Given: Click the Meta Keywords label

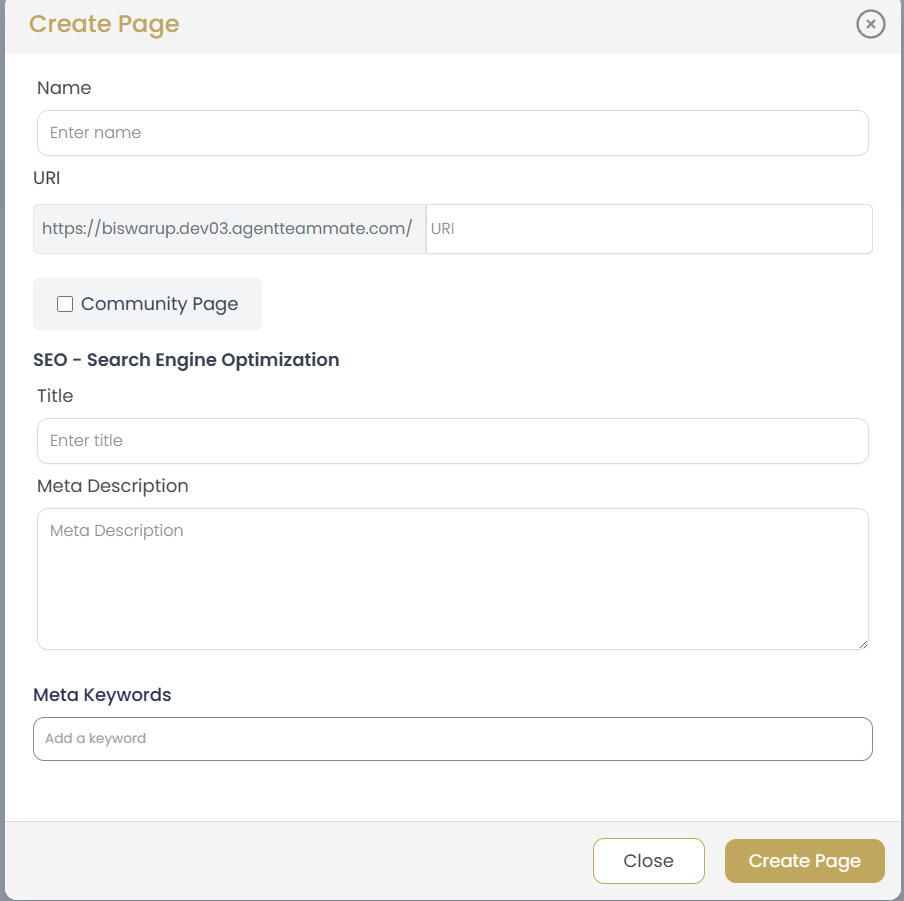Looking at the screenshot, I should tap(104, 694).
